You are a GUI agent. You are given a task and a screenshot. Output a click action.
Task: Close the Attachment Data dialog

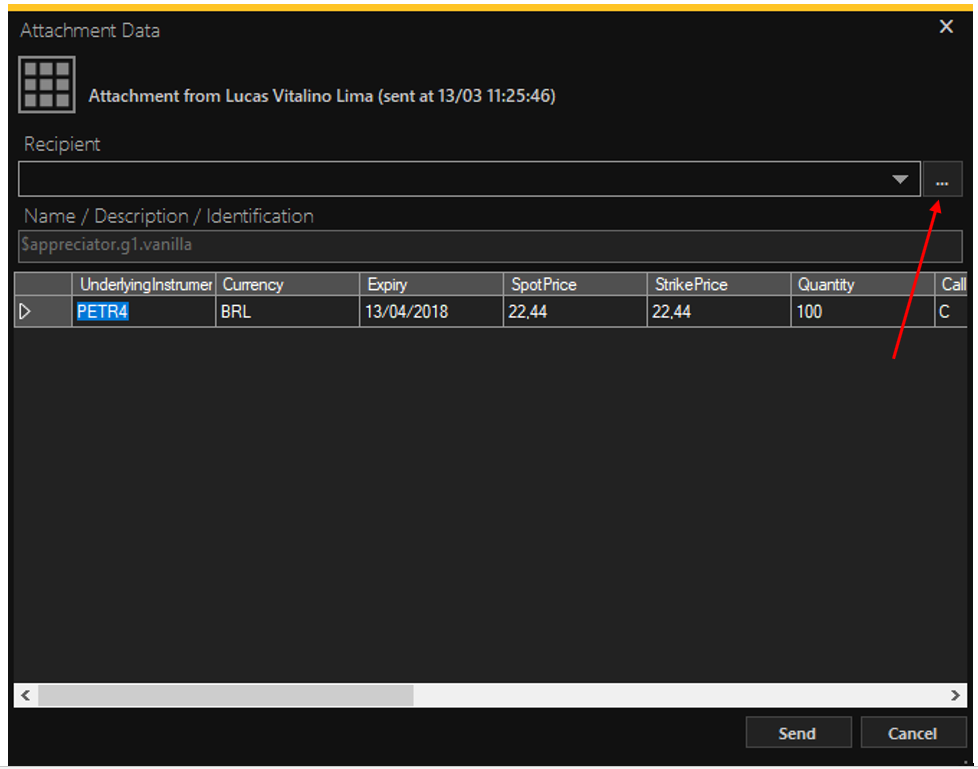(946, 27)
